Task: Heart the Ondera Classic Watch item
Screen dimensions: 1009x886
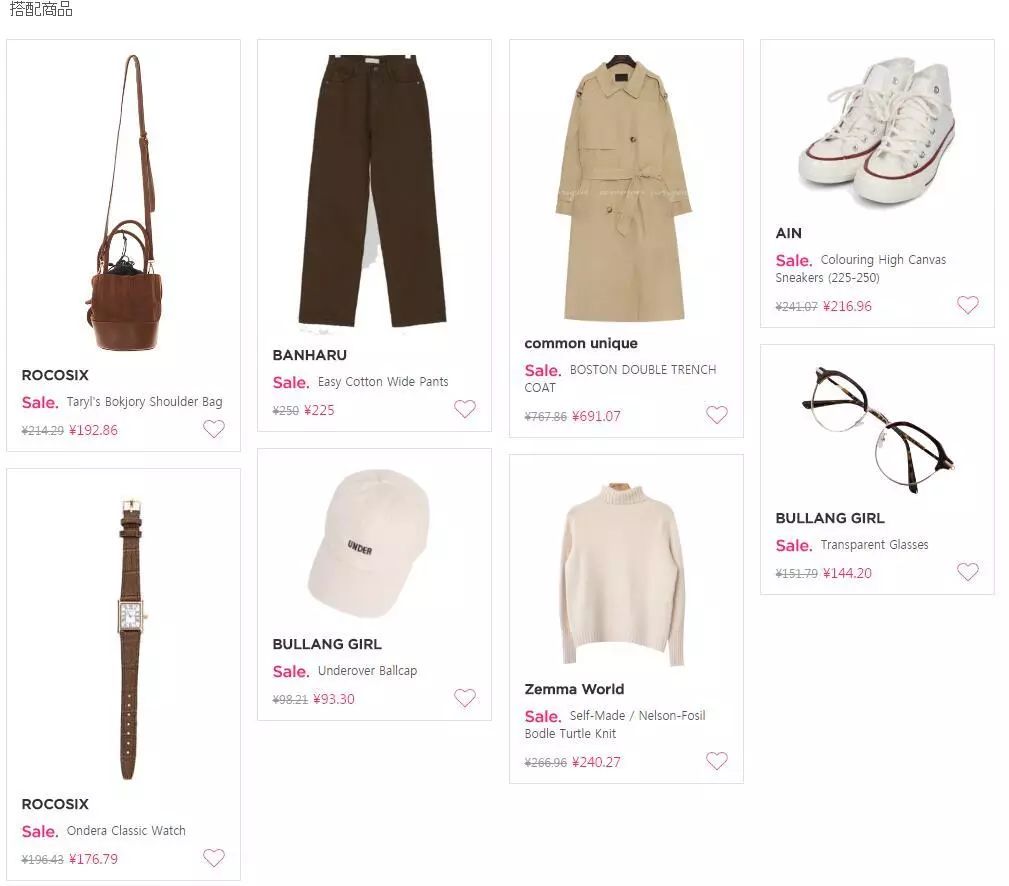Action: (213, 858)
